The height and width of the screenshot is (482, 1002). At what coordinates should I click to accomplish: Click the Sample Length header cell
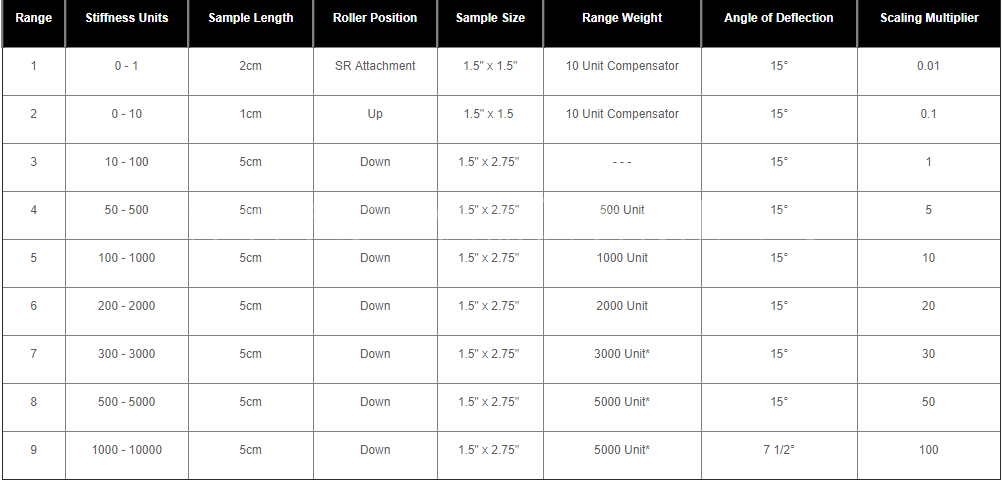pyautogui.click(x=251, y=18)
